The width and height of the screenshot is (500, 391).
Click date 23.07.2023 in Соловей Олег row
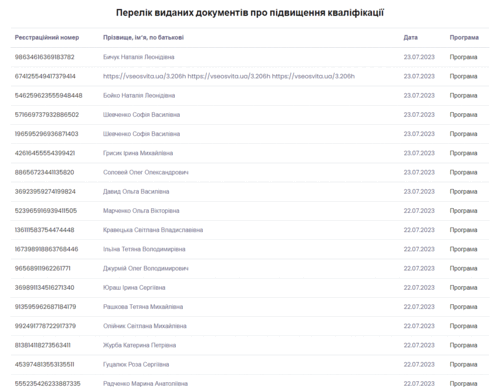pyautogui.click(x=419, y=172)
